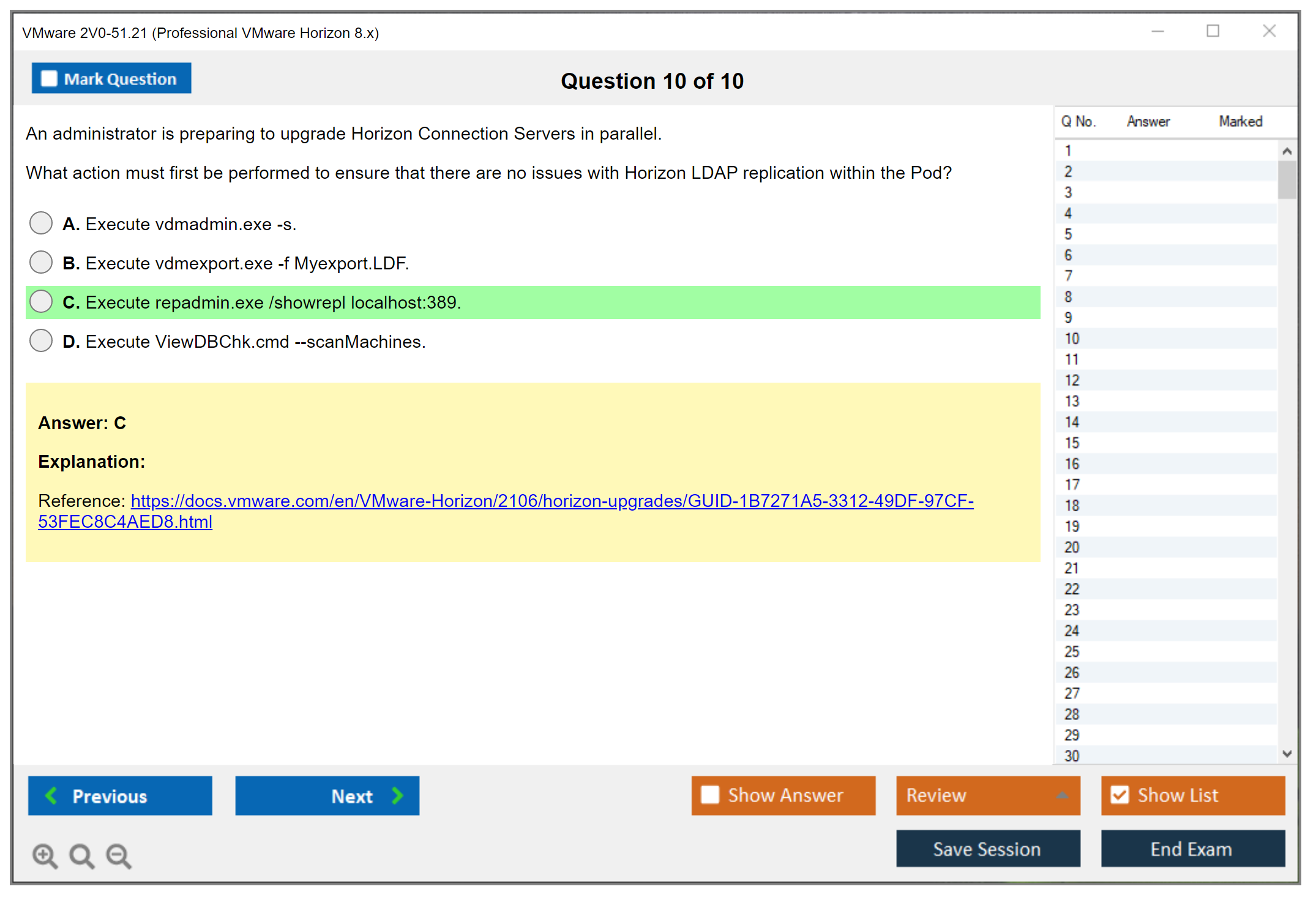Expand the Review dropdown menu
Image resolution: width=1316 pixels, height=900 pixels.
pyautogui.click(x=1062, y=795)
